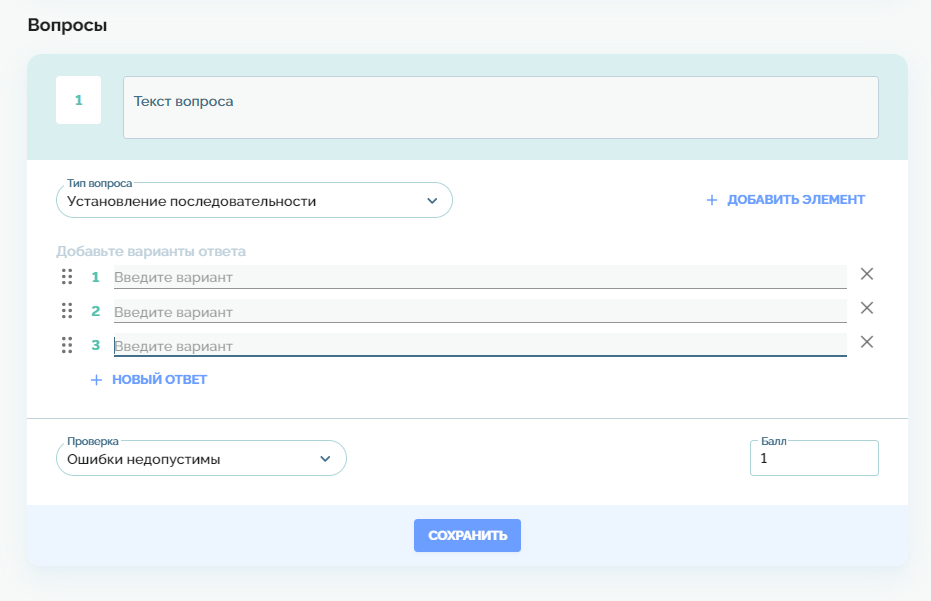Screen dimensions: 931x601
Task: Click the second Введите вариант field
Action: (x=480, y=312)
